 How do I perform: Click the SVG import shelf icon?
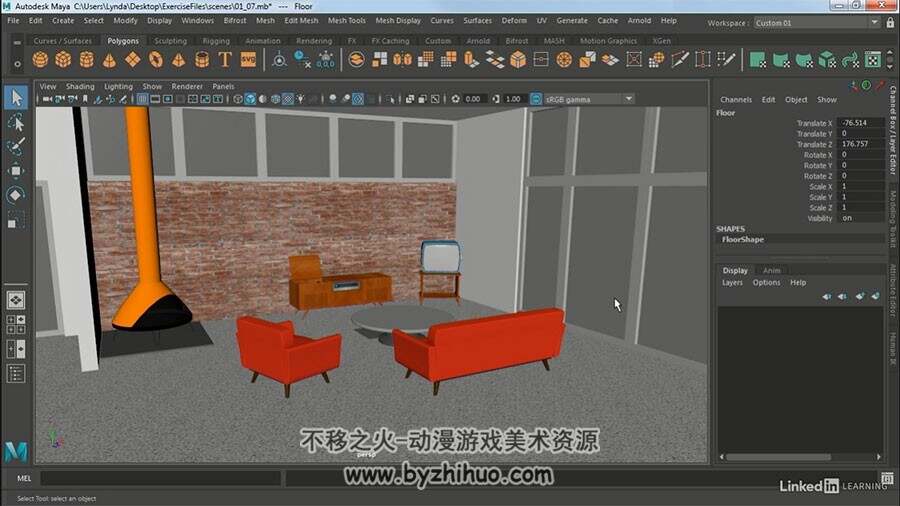click(248, 60)
